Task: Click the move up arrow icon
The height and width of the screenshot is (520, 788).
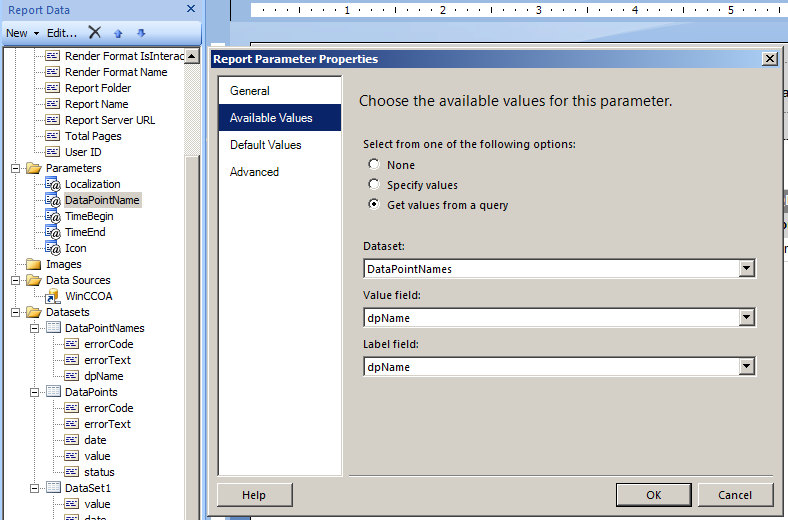Action: [119, 33]
